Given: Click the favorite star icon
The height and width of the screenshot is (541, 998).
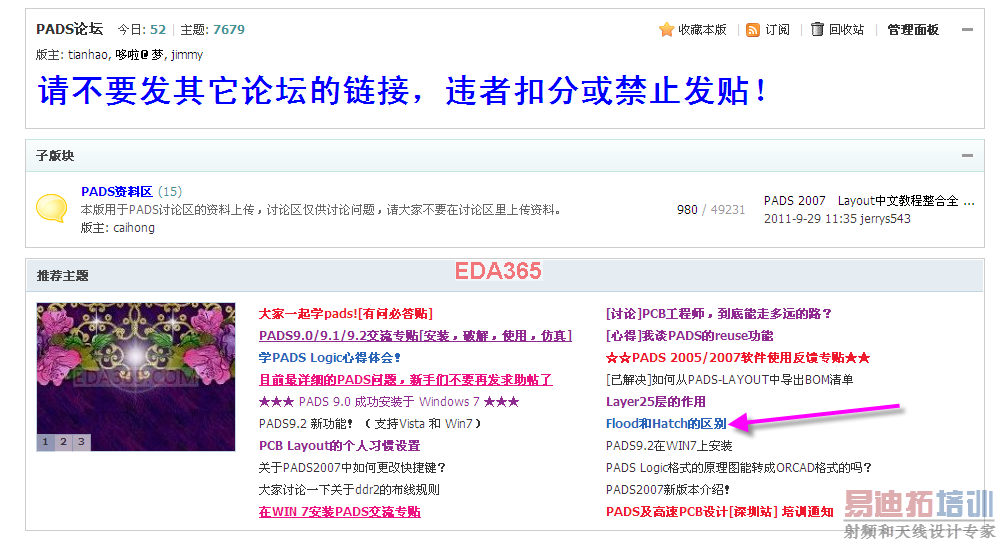Looking at the screenshot, I should [666, 29].
